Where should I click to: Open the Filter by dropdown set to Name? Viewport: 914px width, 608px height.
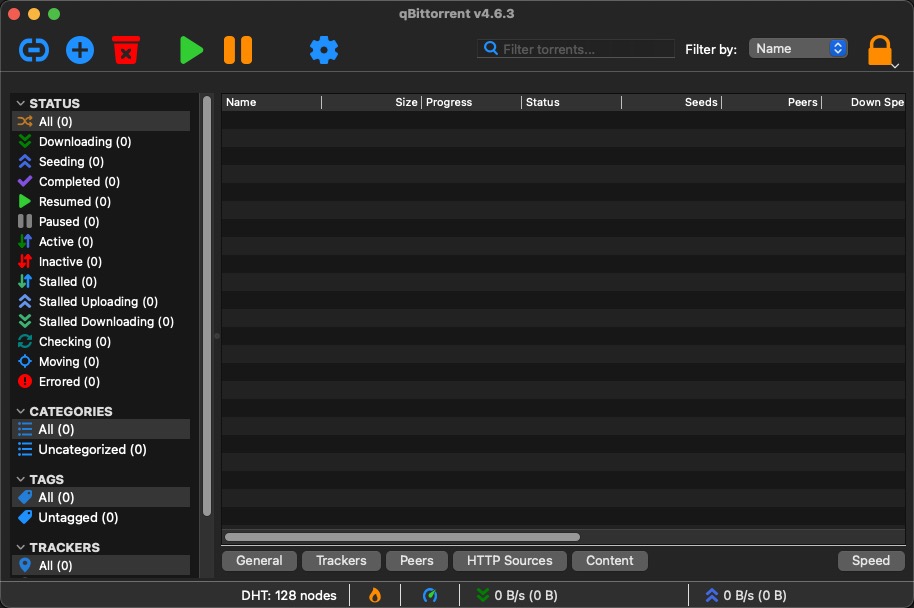pos(797,48)
